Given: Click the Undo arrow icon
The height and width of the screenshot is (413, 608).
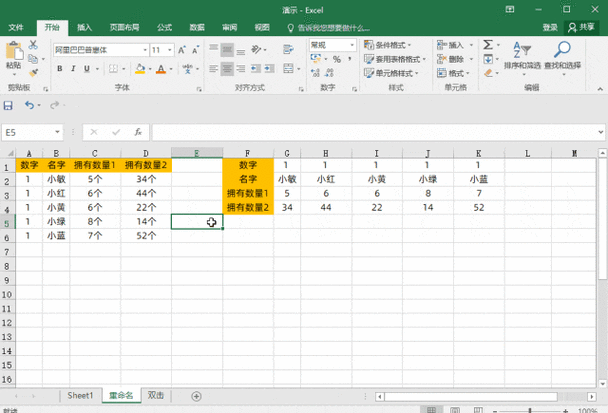Looking at the screenshot, I should (x=29, y=105).
